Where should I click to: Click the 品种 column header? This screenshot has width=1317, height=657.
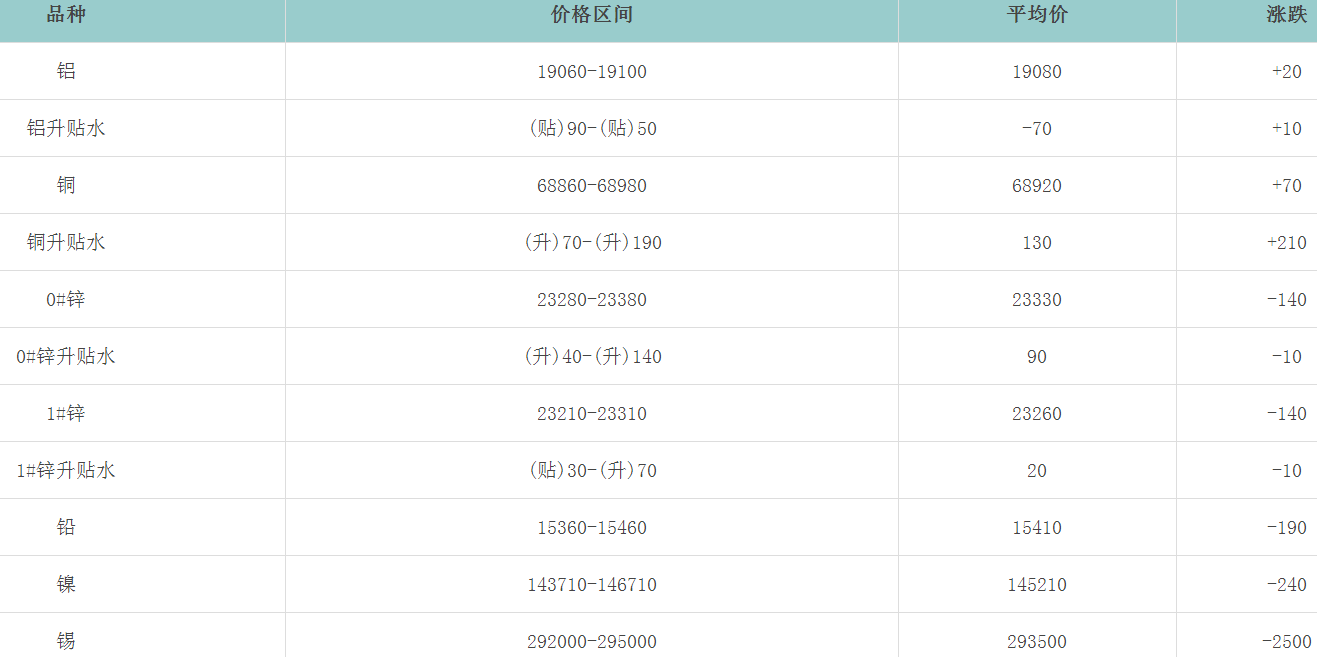tap(66, 15)
